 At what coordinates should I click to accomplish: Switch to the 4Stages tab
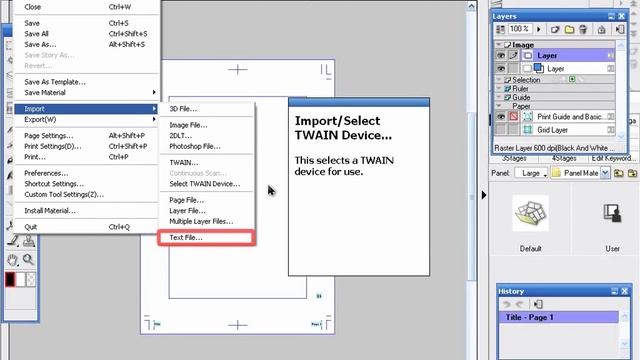click(564, 158)
